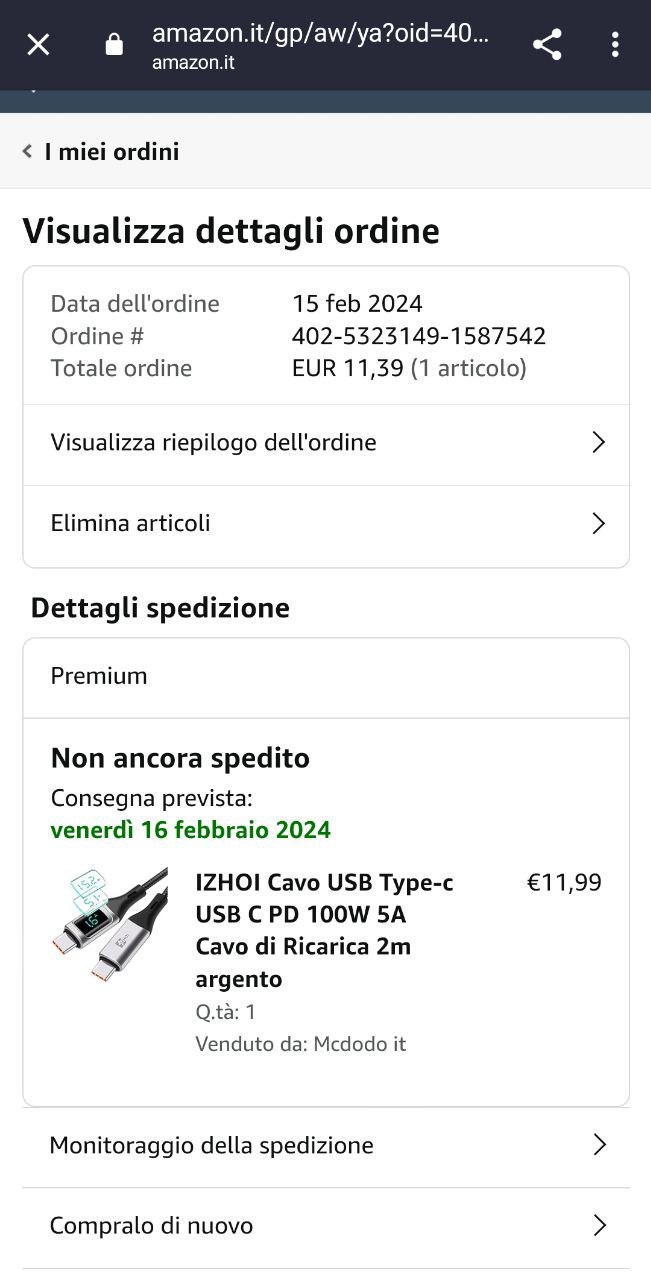Tap chevron next to Elimina articoli
Screen dimensions: 651x1280
[599, 523]
